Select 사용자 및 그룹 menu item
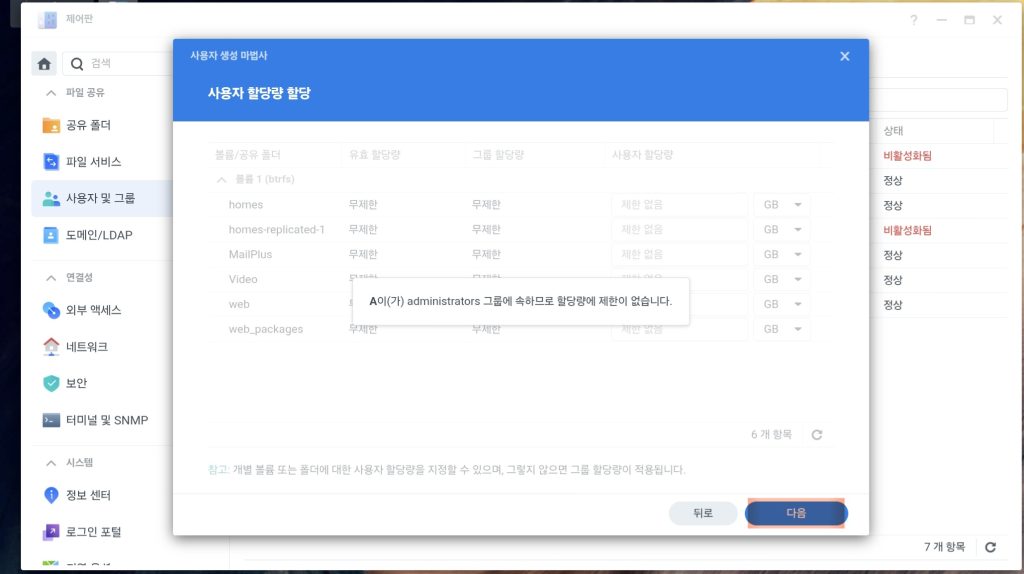The image size is (1024, 574). [x=99, y=198]
